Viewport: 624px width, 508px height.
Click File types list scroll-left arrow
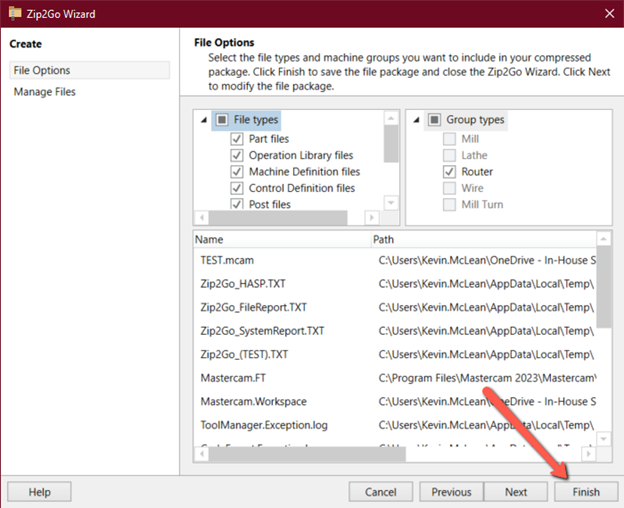[202, 217]
